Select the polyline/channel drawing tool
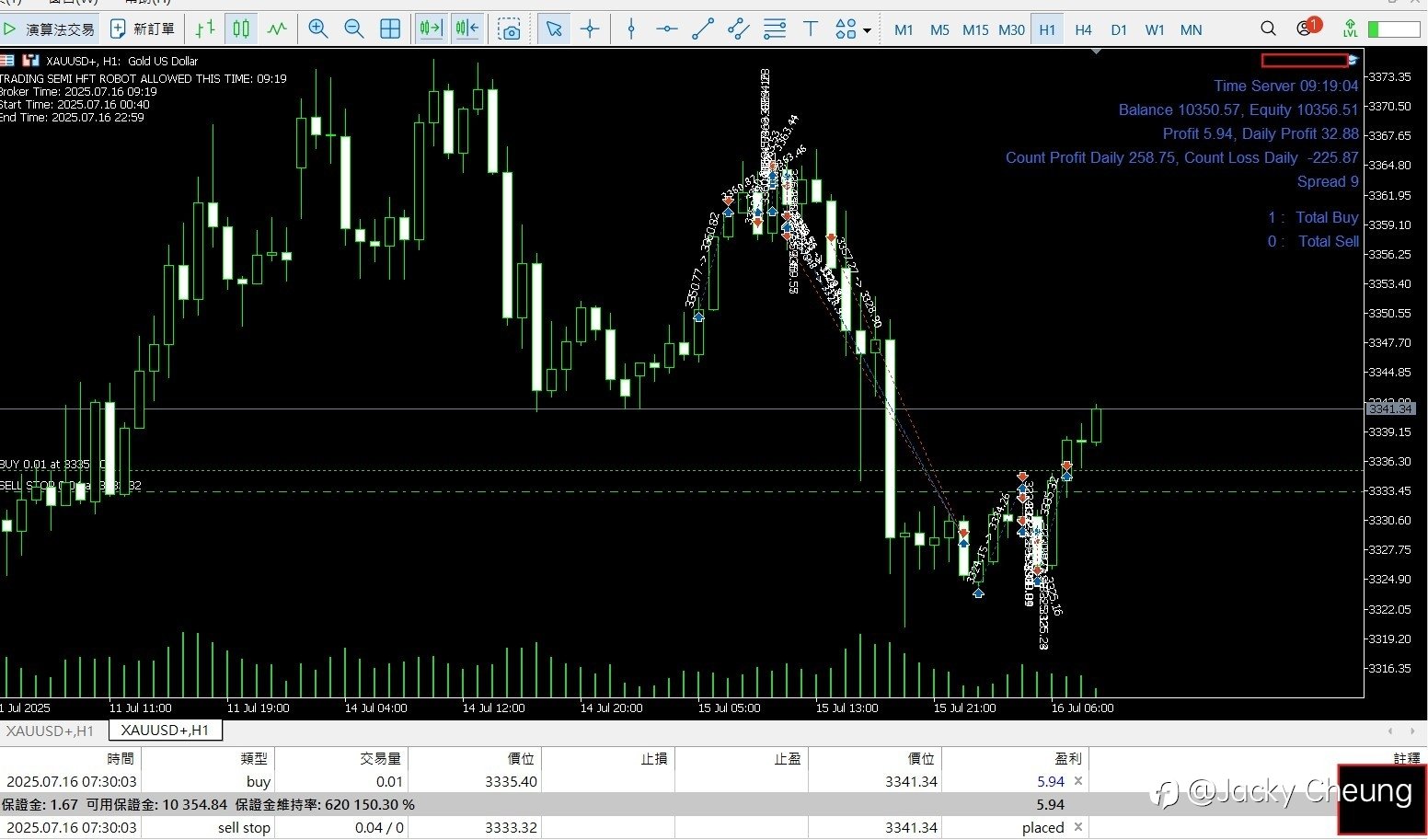Image resolution: width=1428 pixels, height=840 pixels. tap(739, 29)
